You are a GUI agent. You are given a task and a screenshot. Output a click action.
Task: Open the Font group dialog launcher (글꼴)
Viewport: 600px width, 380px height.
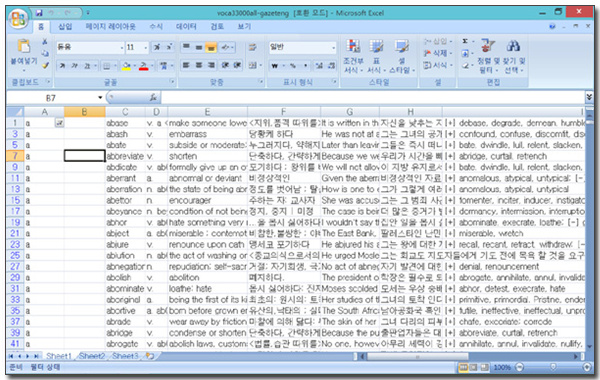coord(172,82)
